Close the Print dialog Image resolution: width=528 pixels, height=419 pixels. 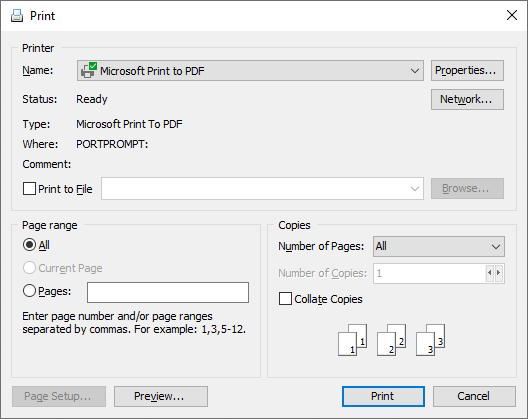tap(512, 15)
